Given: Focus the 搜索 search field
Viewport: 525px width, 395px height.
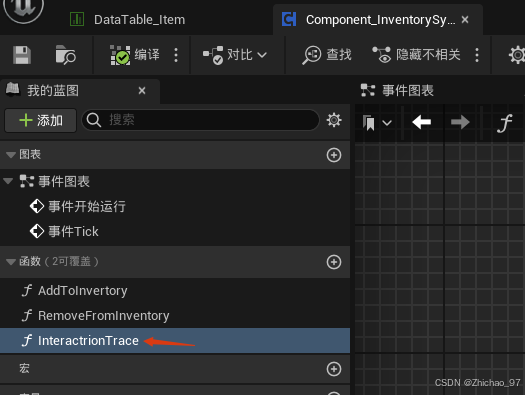Looking at the screenshot, I should 200,120.
